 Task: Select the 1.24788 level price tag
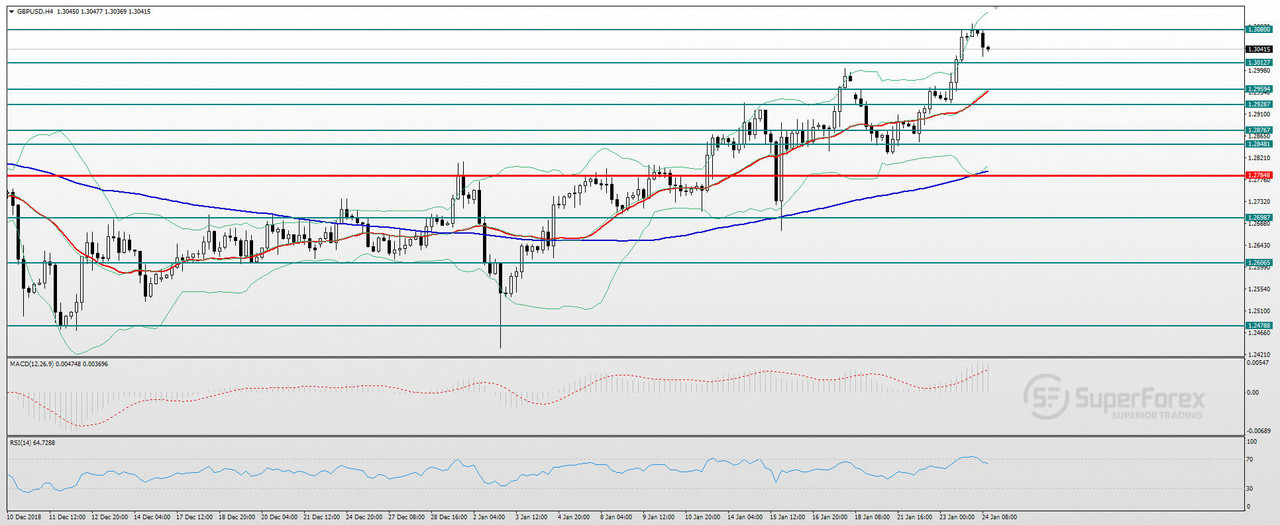point(1258,326)
